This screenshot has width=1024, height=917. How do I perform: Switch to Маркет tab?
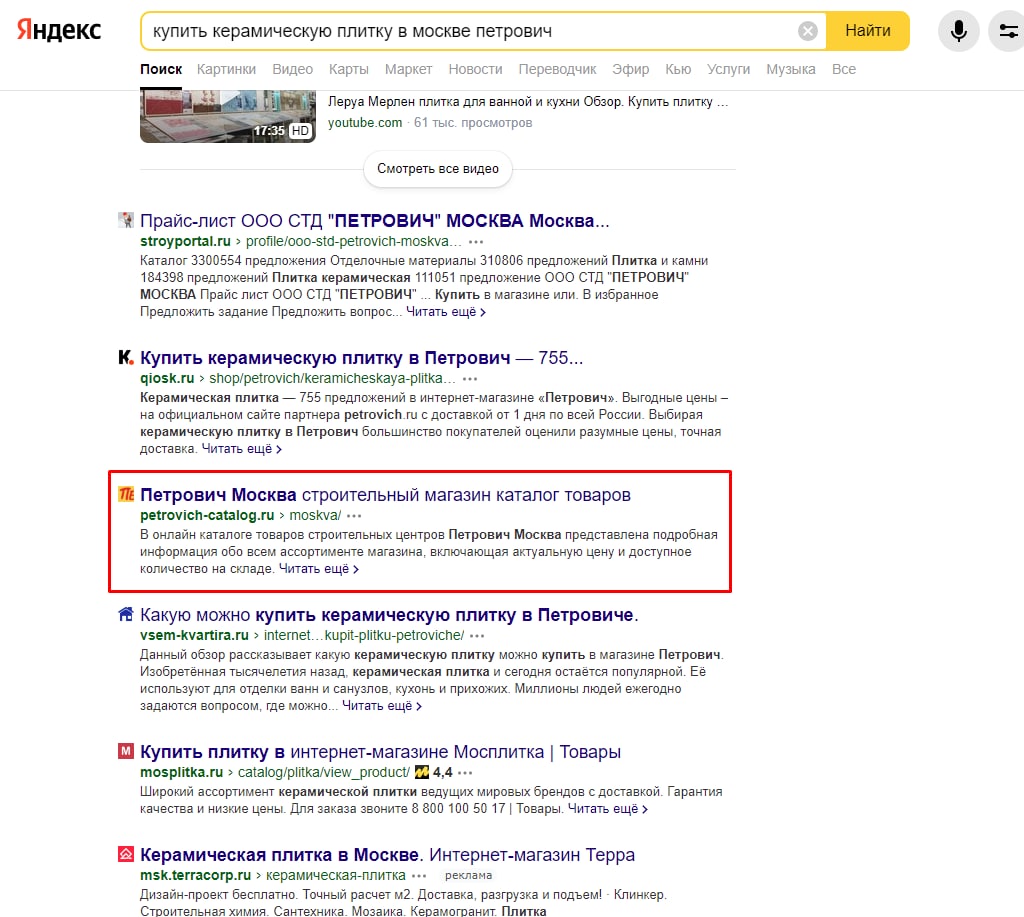pos(408,69)
